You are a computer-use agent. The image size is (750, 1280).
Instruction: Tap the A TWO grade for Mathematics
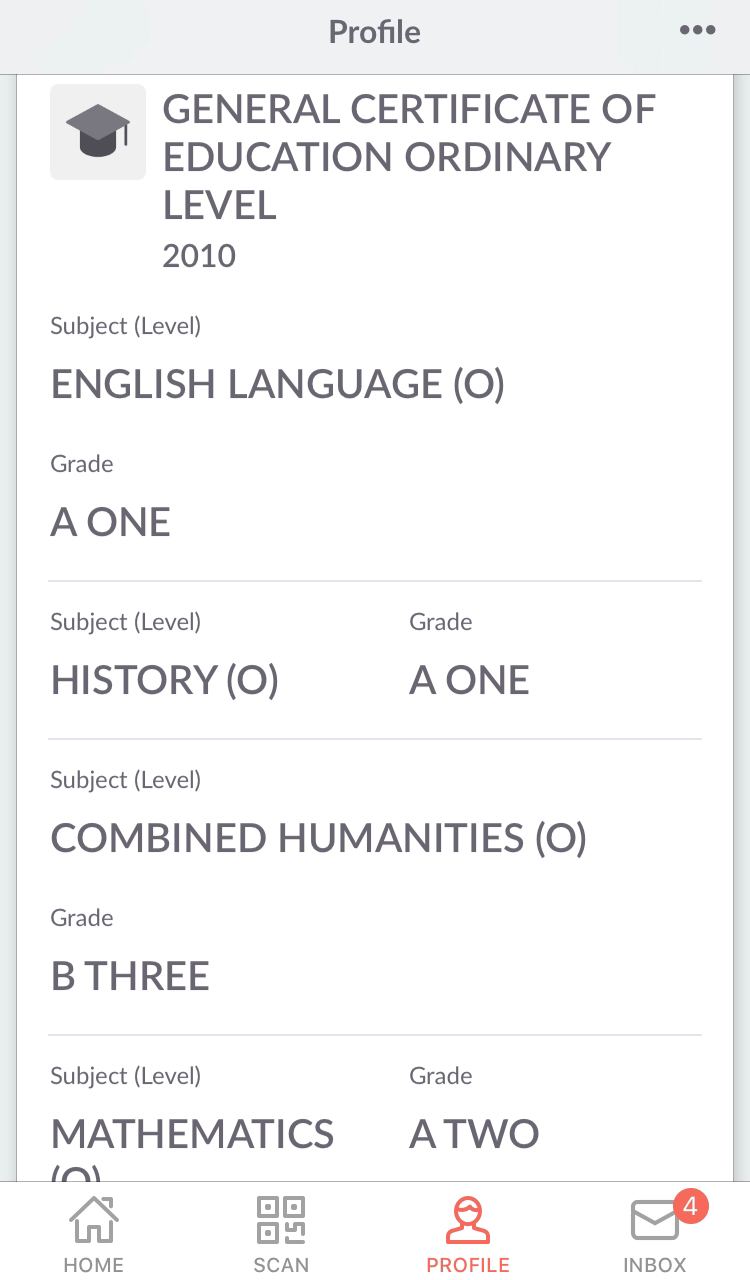click(x=474, y=1134)
